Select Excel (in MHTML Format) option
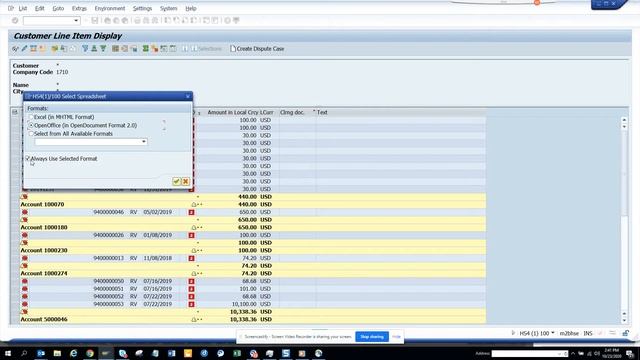 (31, 117)
